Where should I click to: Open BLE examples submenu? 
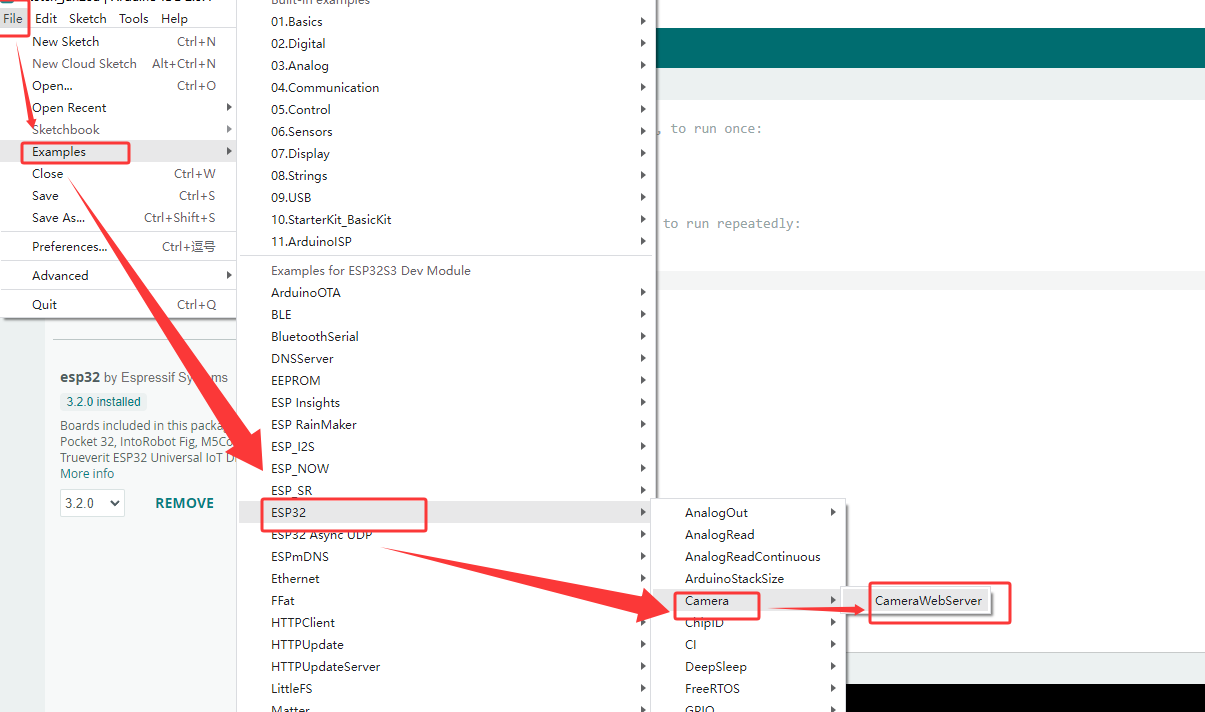click(x=446, y=315)
